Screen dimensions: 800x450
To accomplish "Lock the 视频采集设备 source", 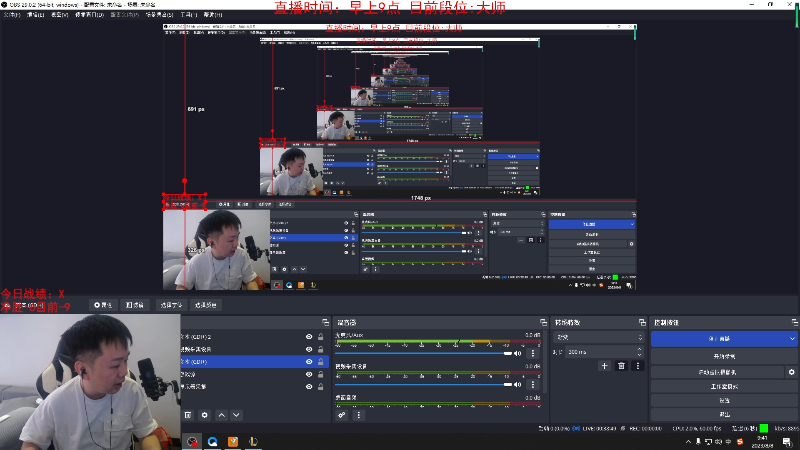I will pyautogui.click(x=320, y=349).
